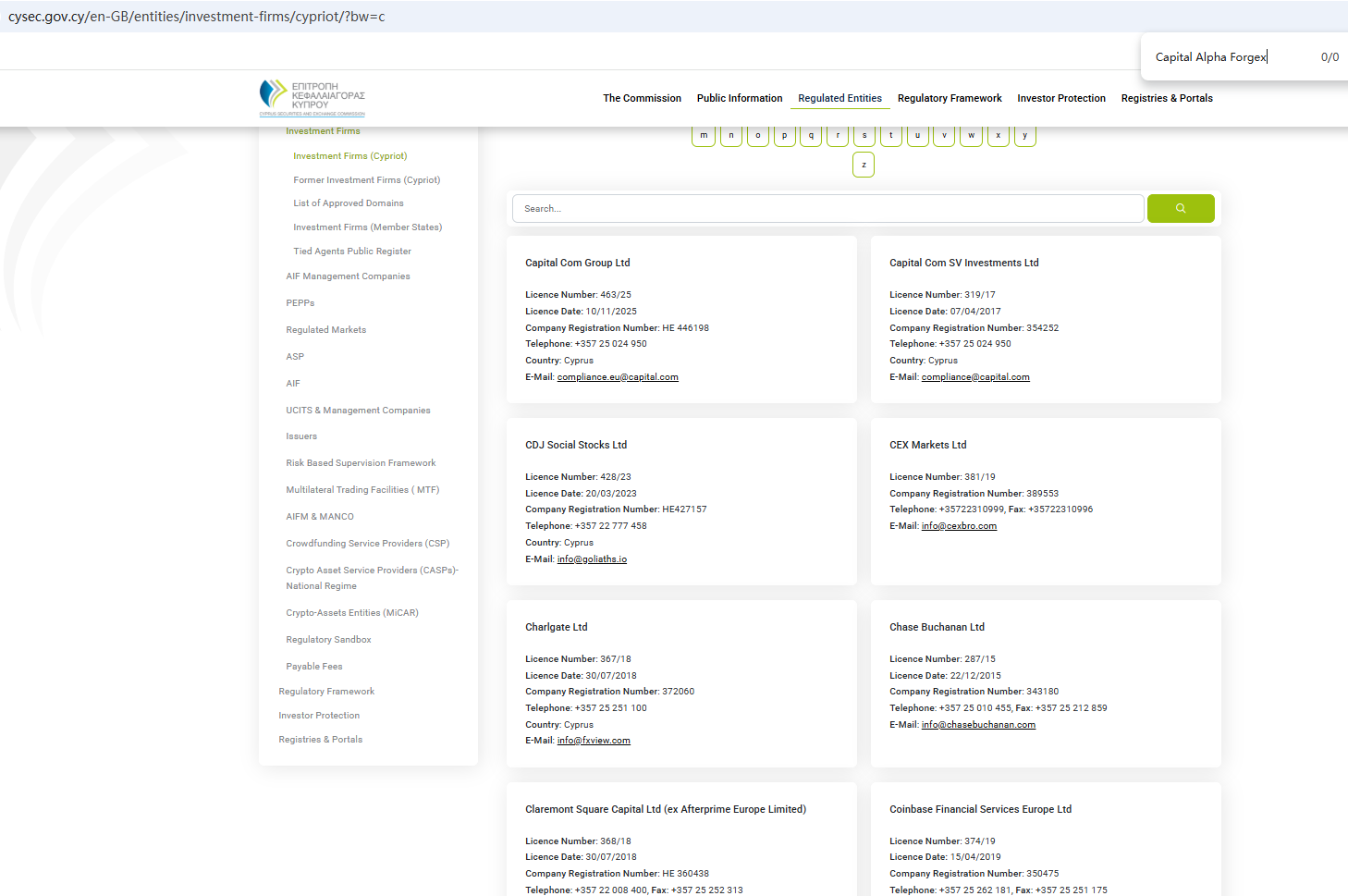
Task: Open AIF Management Companies sidebar item
Action: [348, 276]
